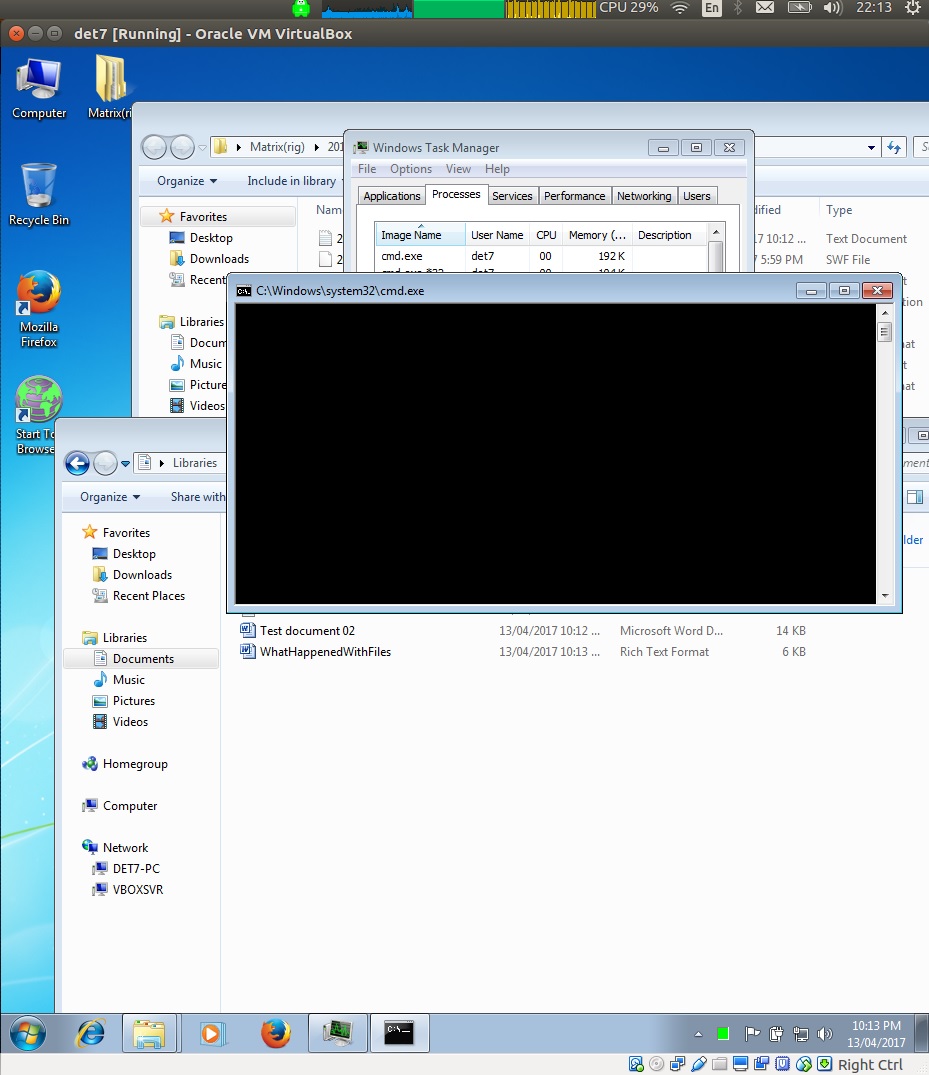Click the back arrow in Libraries window

click(x=77, y=463)
